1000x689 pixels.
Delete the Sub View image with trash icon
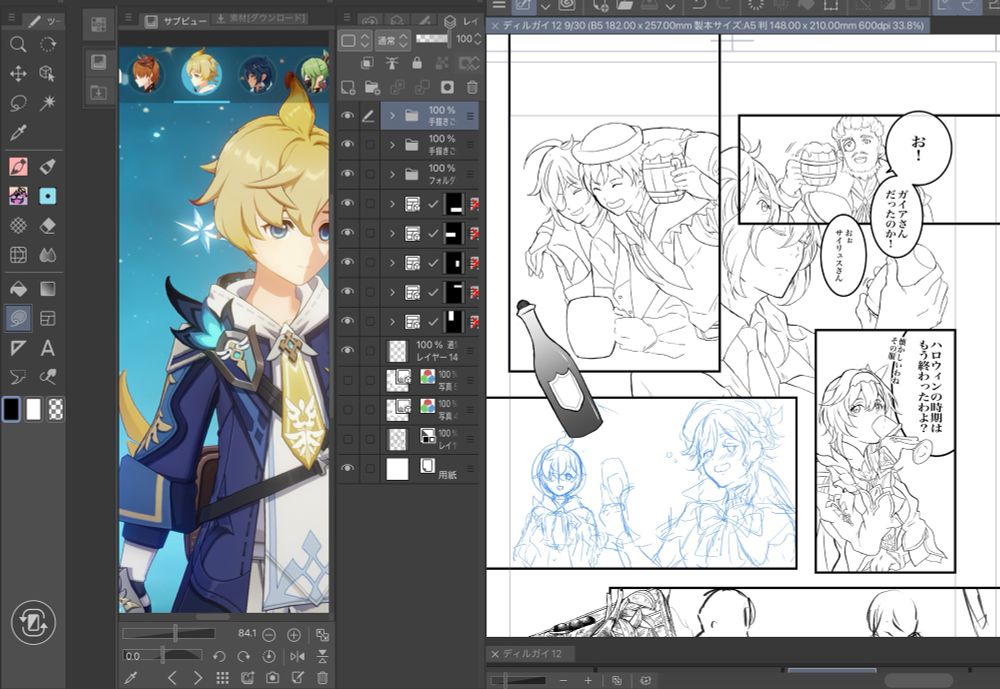(322, 678)
